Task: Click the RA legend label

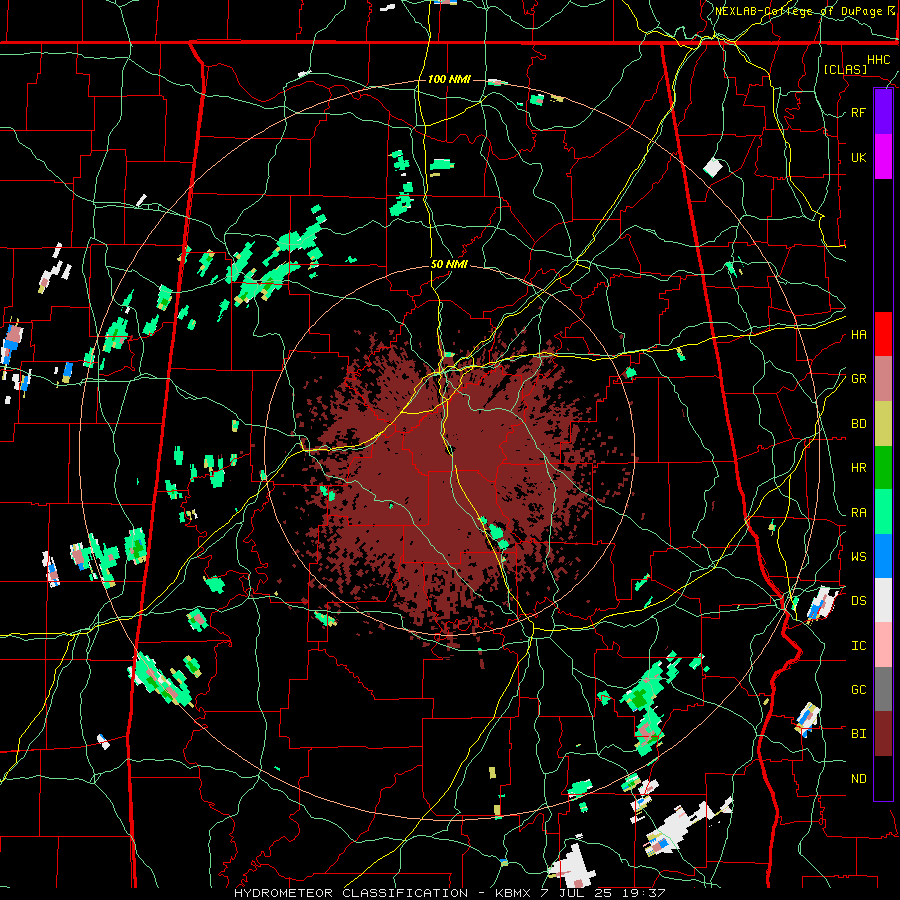Action: click(x=858, y=513)
